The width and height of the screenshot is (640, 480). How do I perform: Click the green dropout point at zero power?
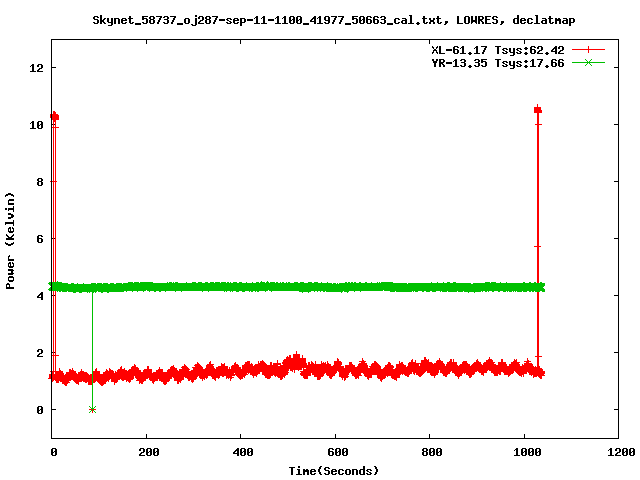click(92, 409)
